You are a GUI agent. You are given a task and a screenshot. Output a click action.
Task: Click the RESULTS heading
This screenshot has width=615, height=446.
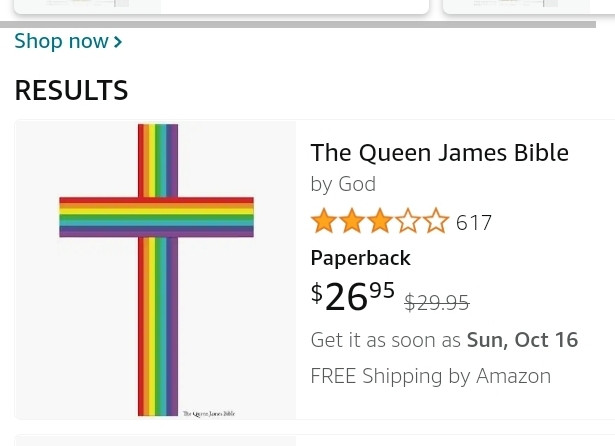(71, 91)
